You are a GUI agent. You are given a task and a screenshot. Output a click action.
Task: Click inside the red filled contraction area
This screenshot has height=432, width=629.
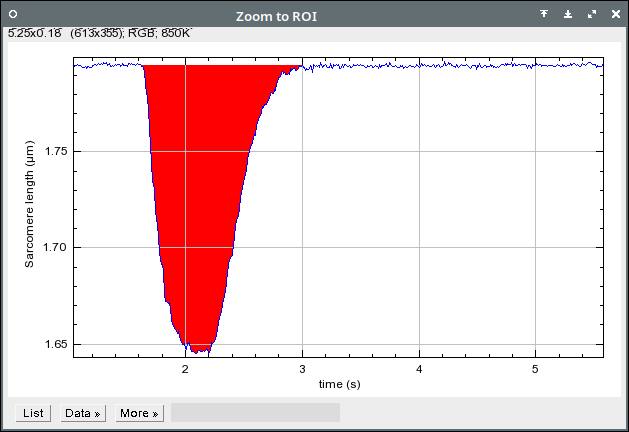(x=200, y=200)
